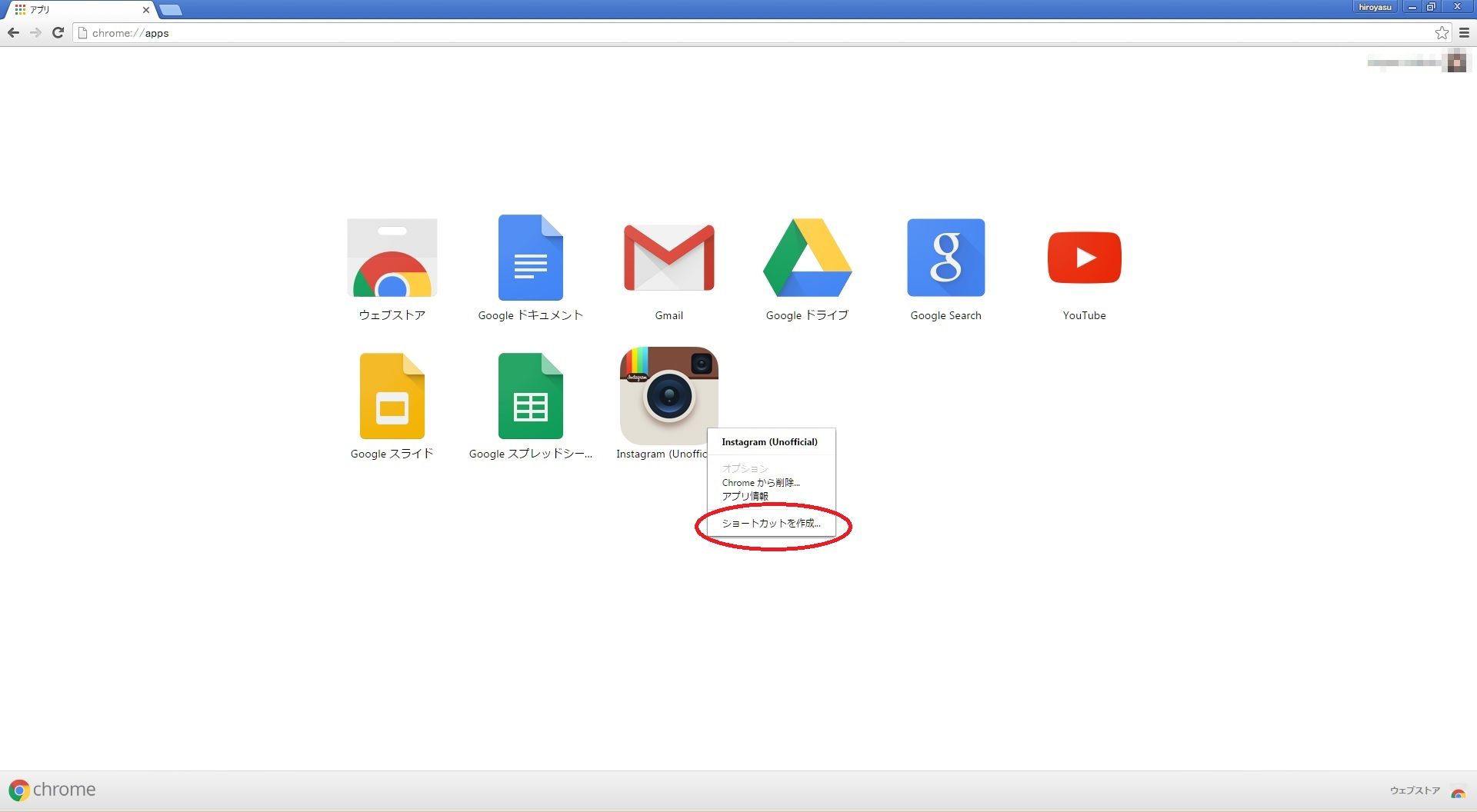This screenshot has width=1477, height=812.
Task: Click the YouTube label text
Action: (x=1085, y=315)
